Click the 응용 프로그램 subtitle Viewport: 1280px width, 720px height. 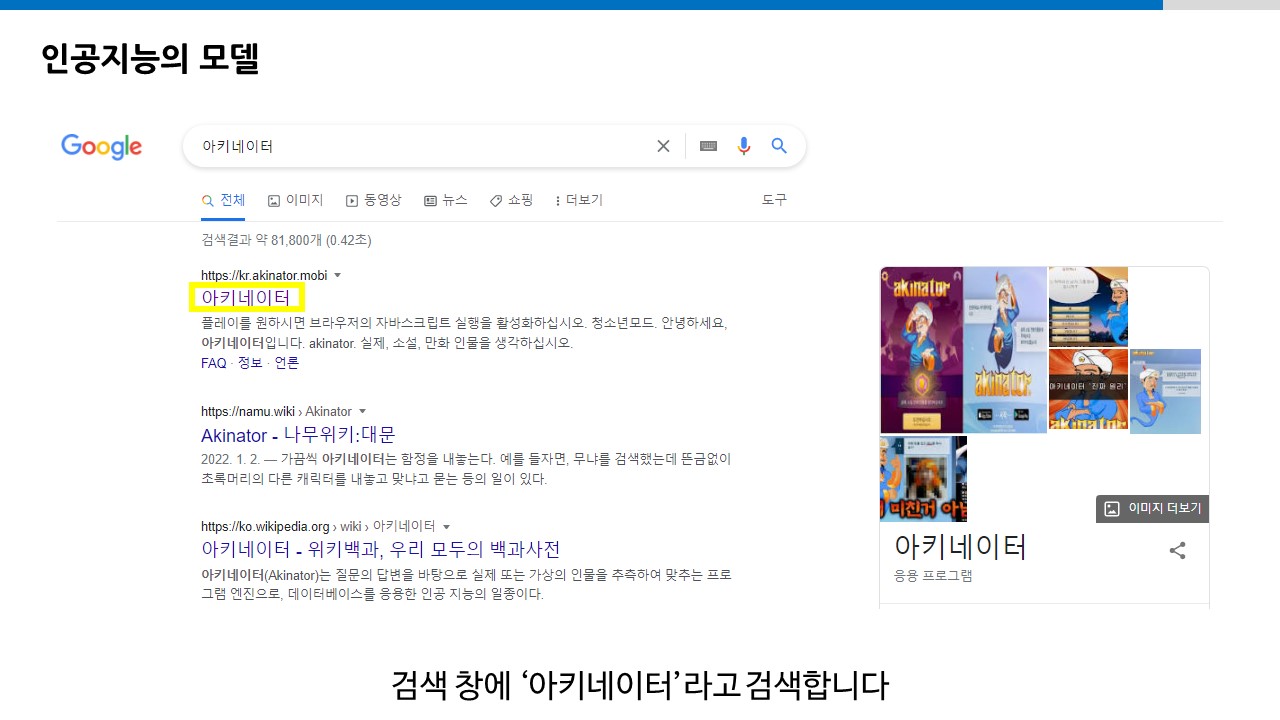coord(933,576)
